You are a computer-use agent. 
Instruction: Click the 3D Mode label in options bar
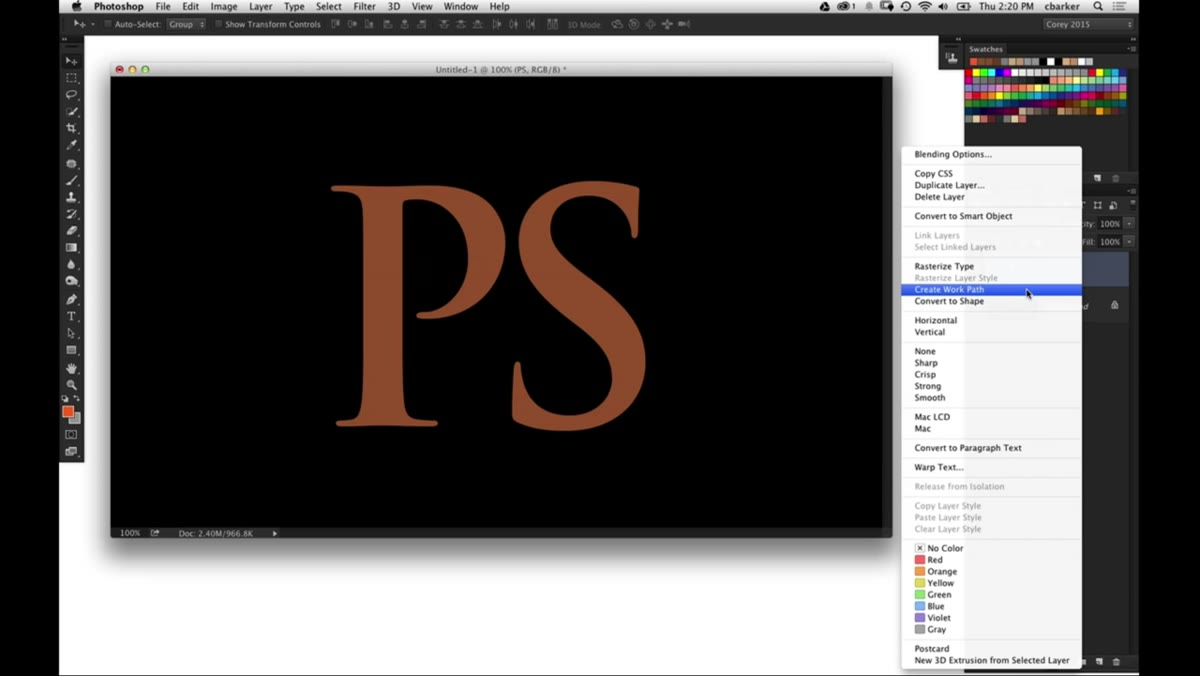[585, 24]
